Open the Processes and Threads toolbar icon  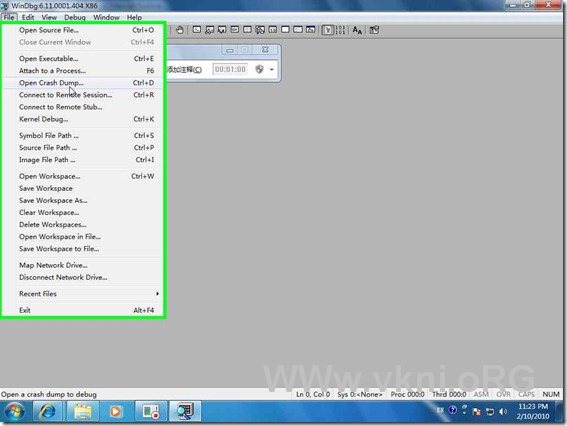298,30
